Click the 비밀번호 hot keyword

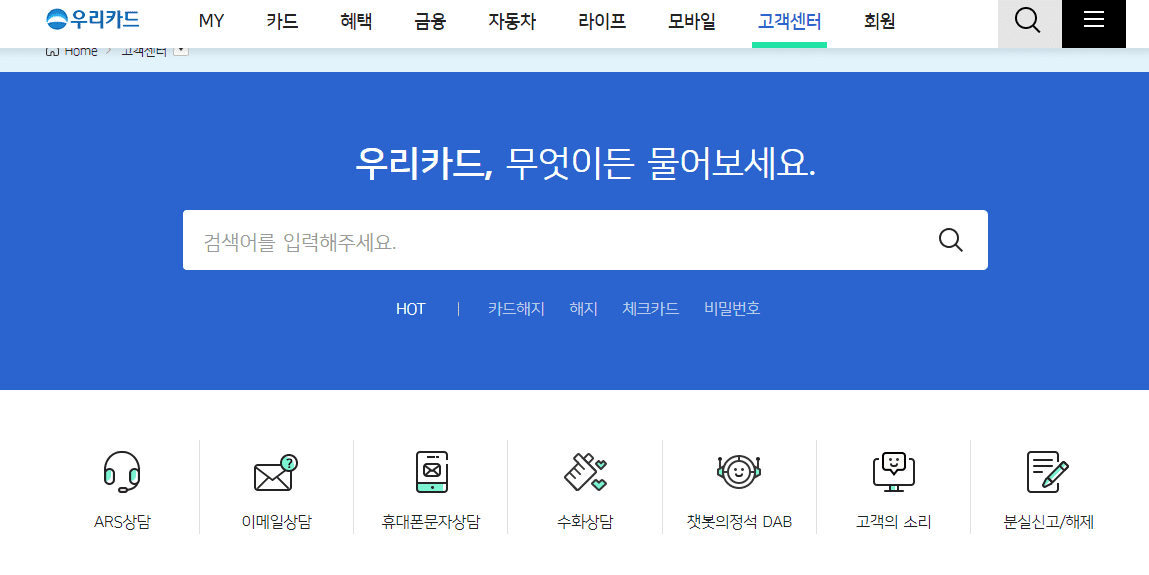click(x=732, y=309)
